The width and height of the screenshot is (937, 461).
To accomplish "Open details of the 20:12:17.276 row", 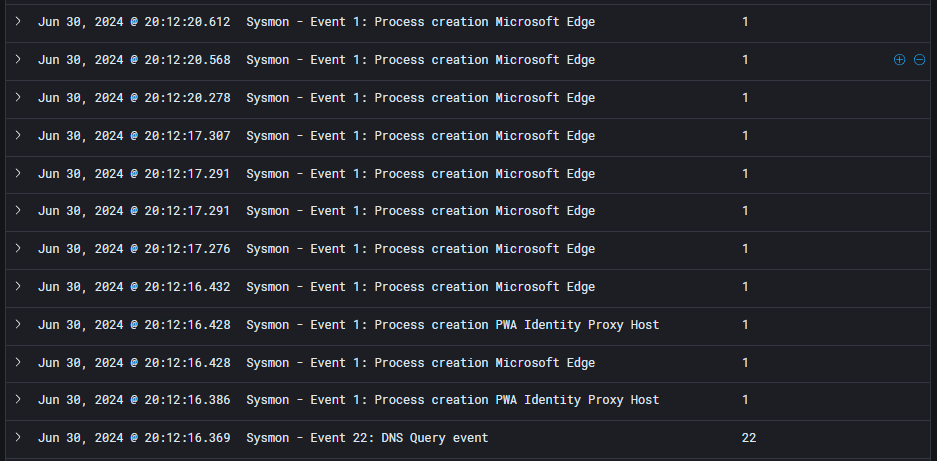I will click(18, 249).
